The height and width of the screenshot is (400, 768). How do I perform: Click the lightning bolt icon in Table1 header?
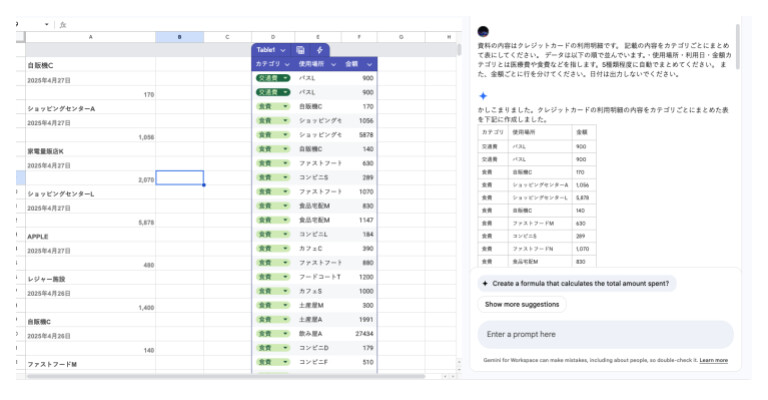[320, 49]
